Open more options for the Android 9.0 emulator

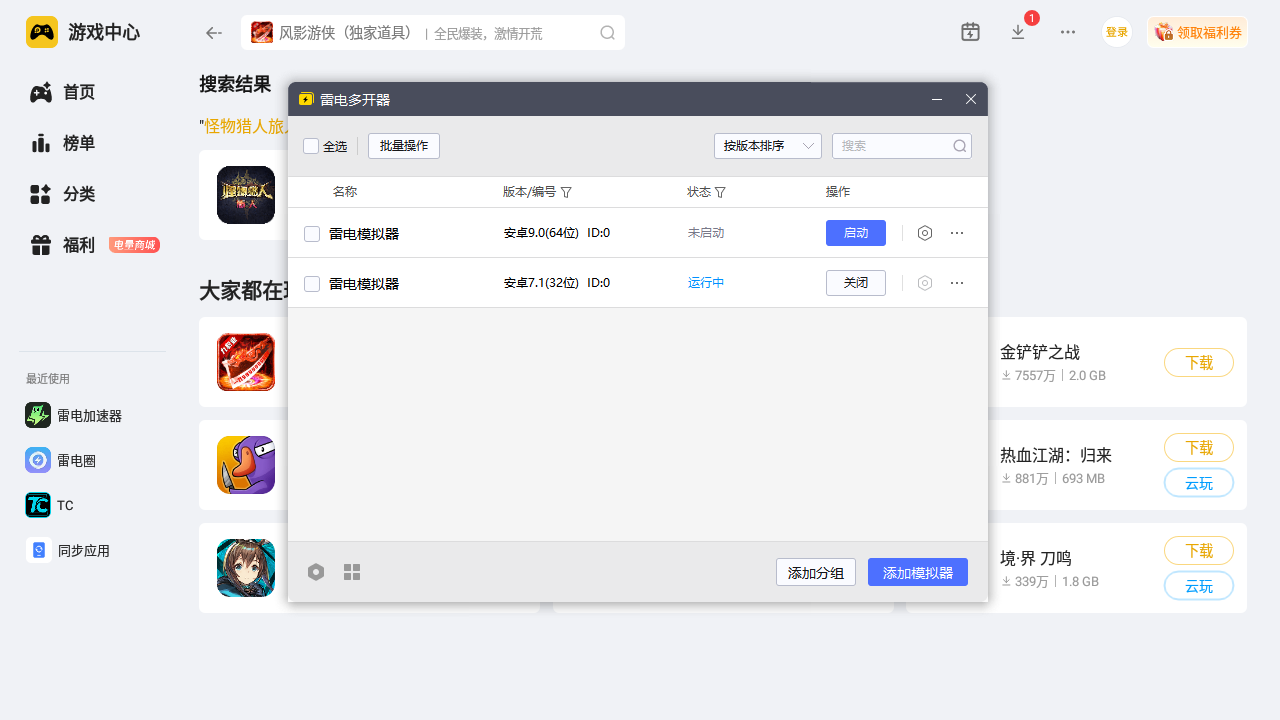point(957,233)
